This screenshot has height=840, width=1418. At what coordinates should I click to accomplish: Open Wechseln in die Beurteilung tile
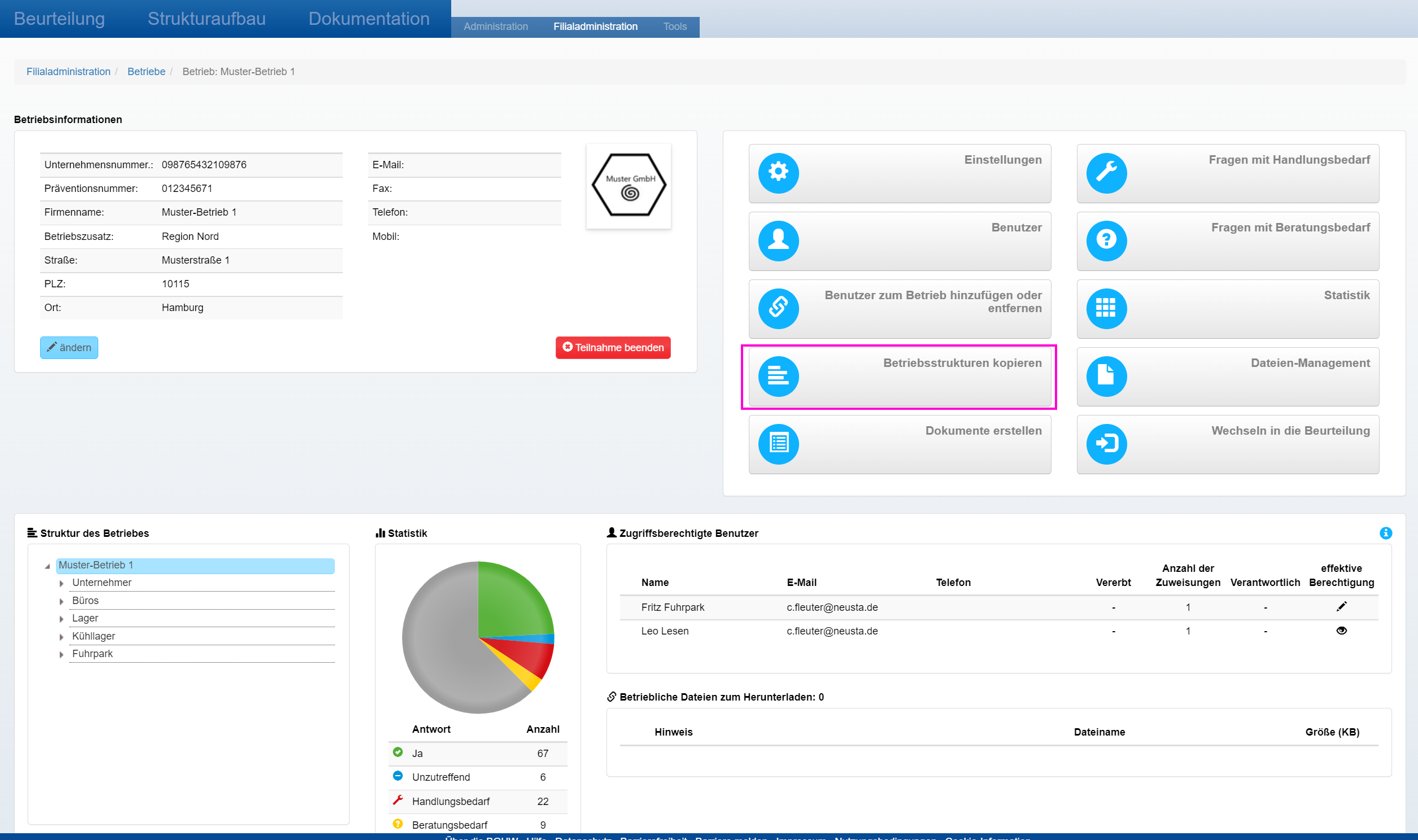1228,444
